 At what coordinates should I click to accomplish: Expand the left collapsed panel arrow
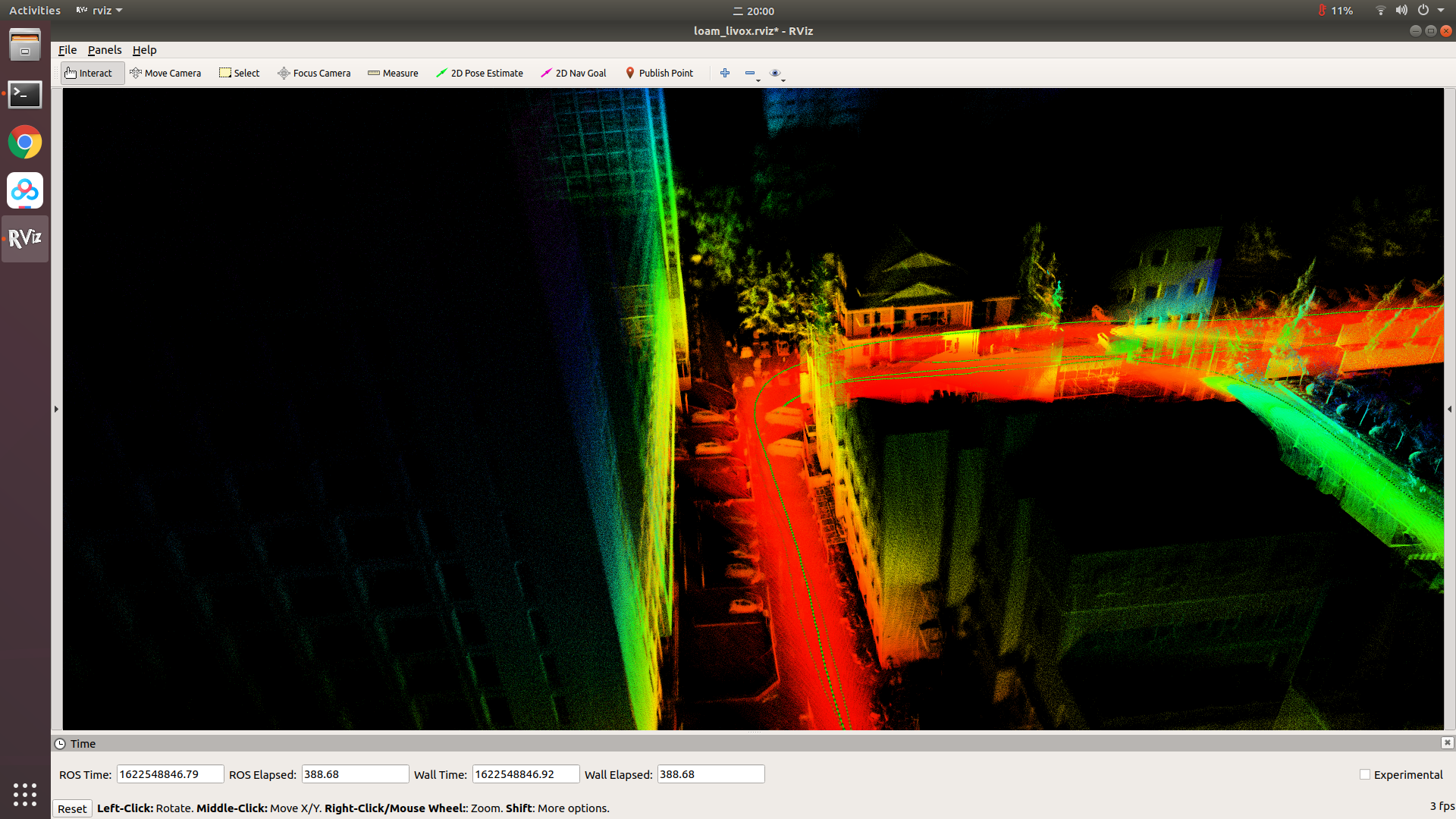[56, 409]
